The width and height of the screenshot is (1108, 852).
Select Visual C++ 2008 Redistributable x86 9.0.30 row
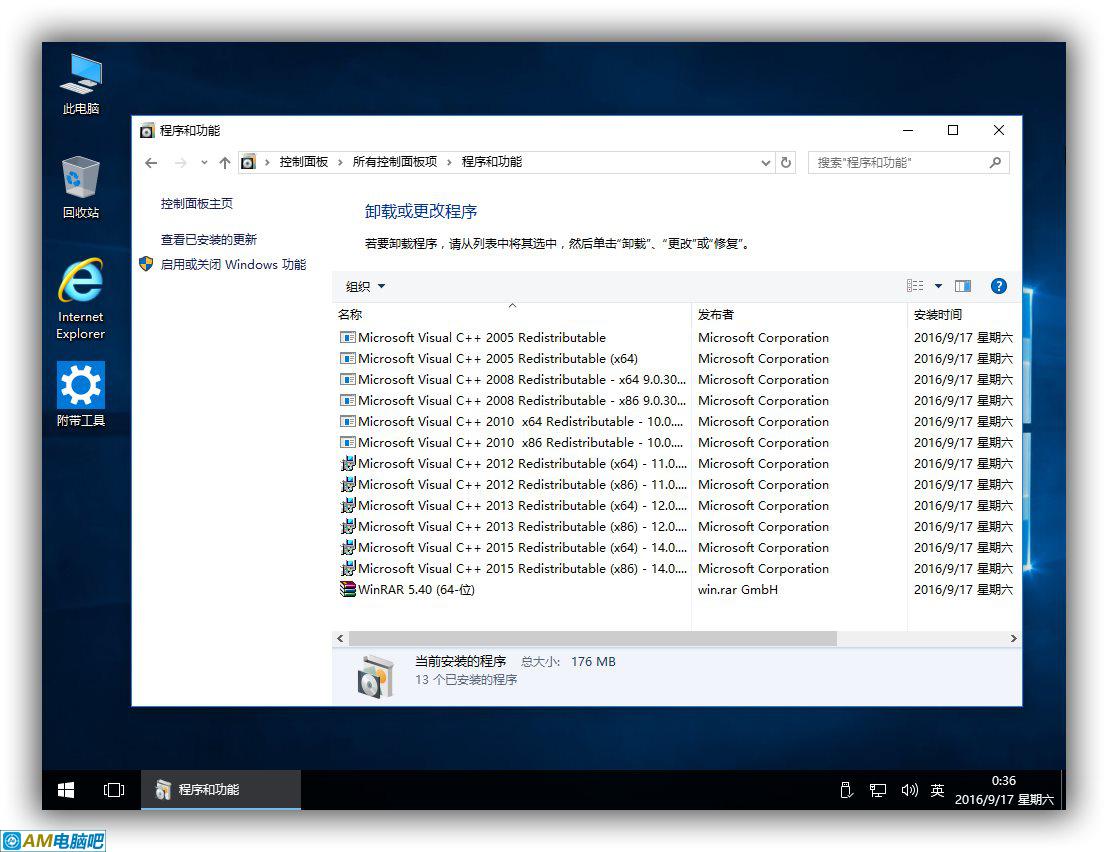[676, 401]
